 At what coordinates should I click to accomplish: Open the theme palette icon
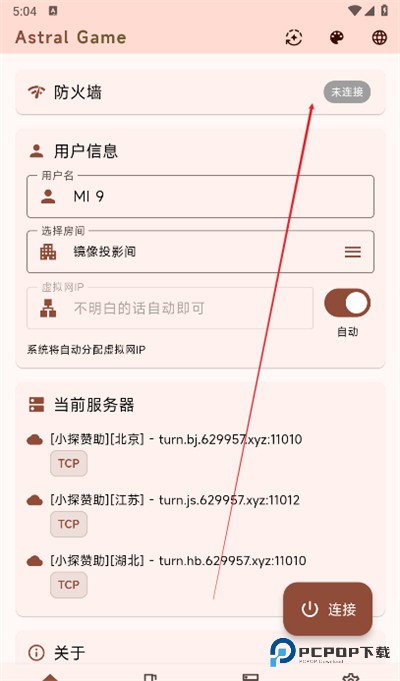tap(337, 38)
